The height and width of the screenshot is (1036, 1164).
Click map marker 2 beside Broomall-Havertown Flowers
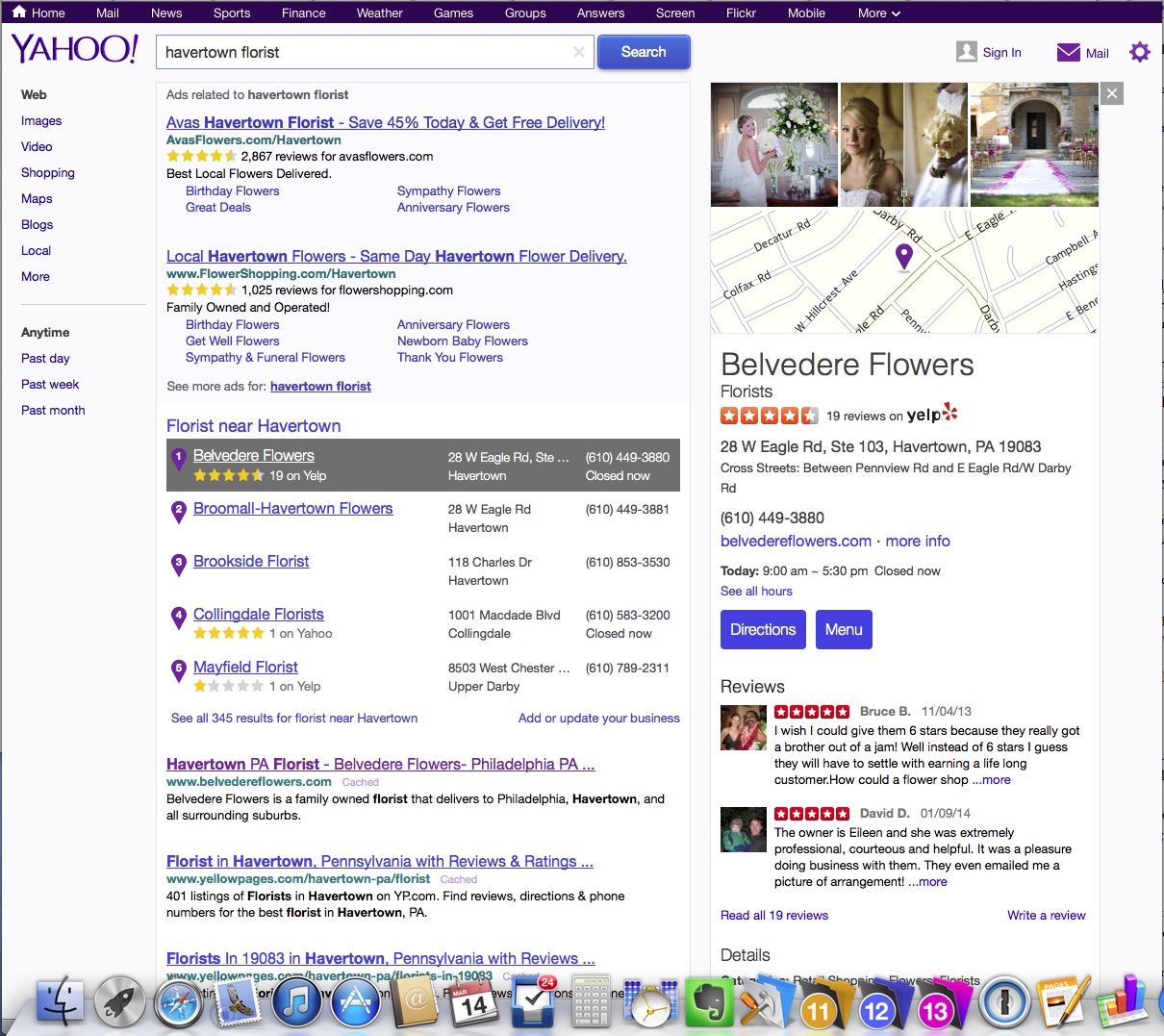[x=178, y=513]
